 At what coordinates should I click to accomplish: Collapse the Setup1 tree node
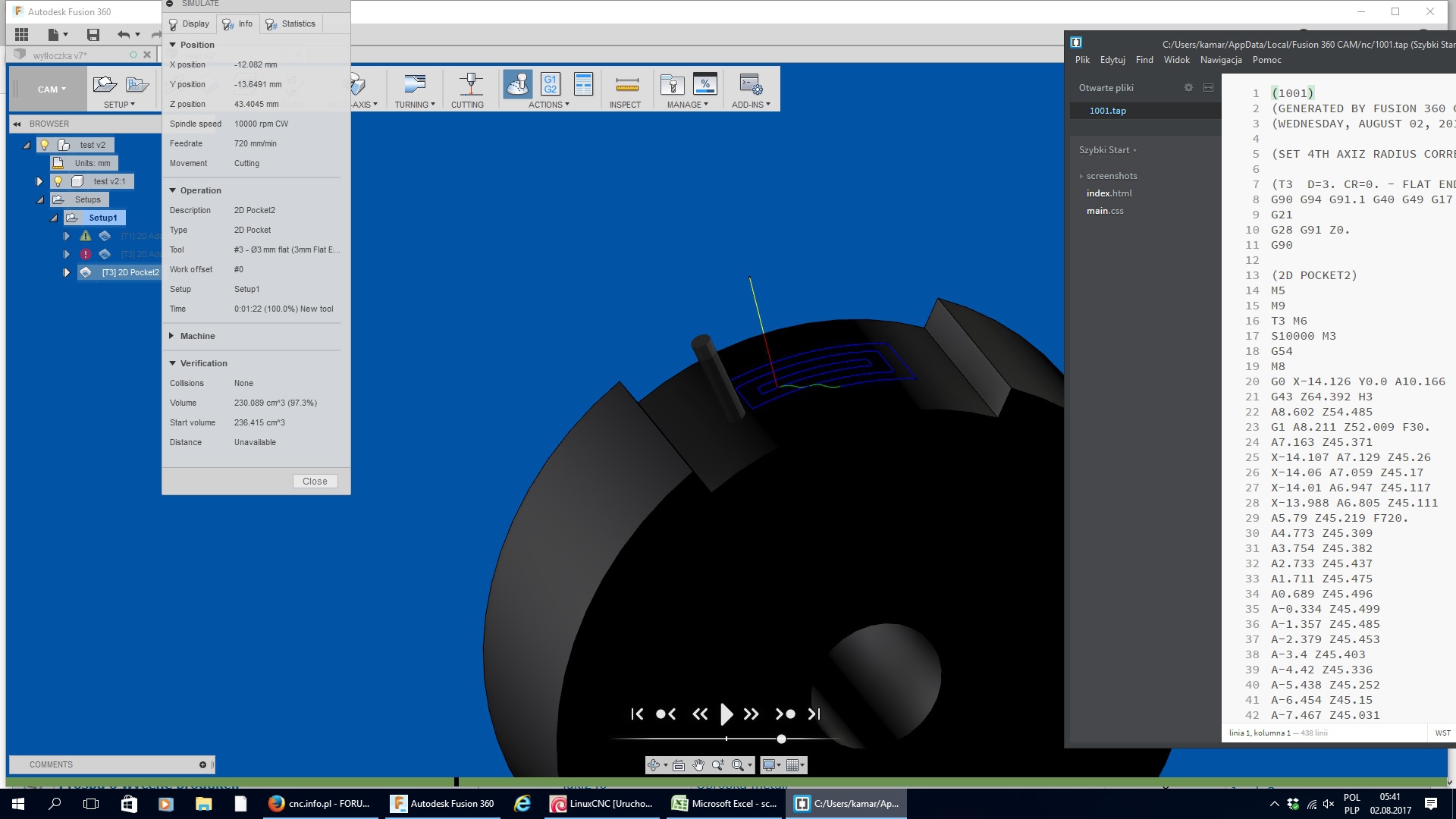[x=54, y=218]
